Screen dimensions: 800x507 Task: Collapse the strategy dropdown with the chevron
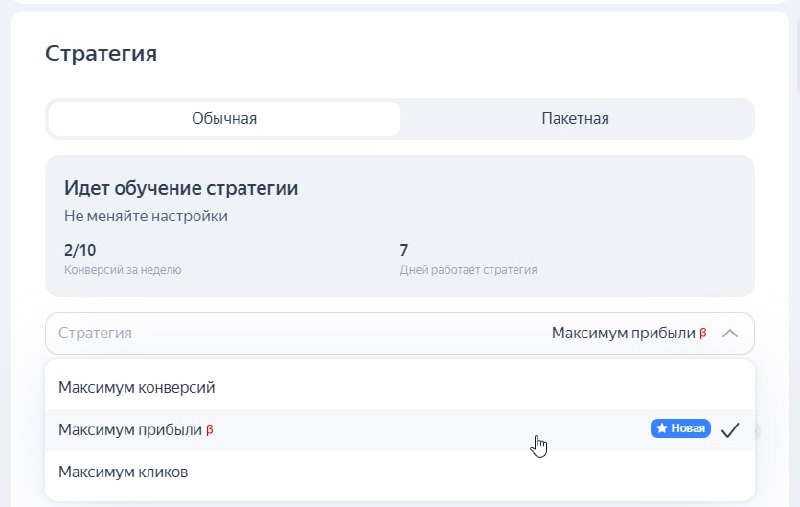pos(730,333)
